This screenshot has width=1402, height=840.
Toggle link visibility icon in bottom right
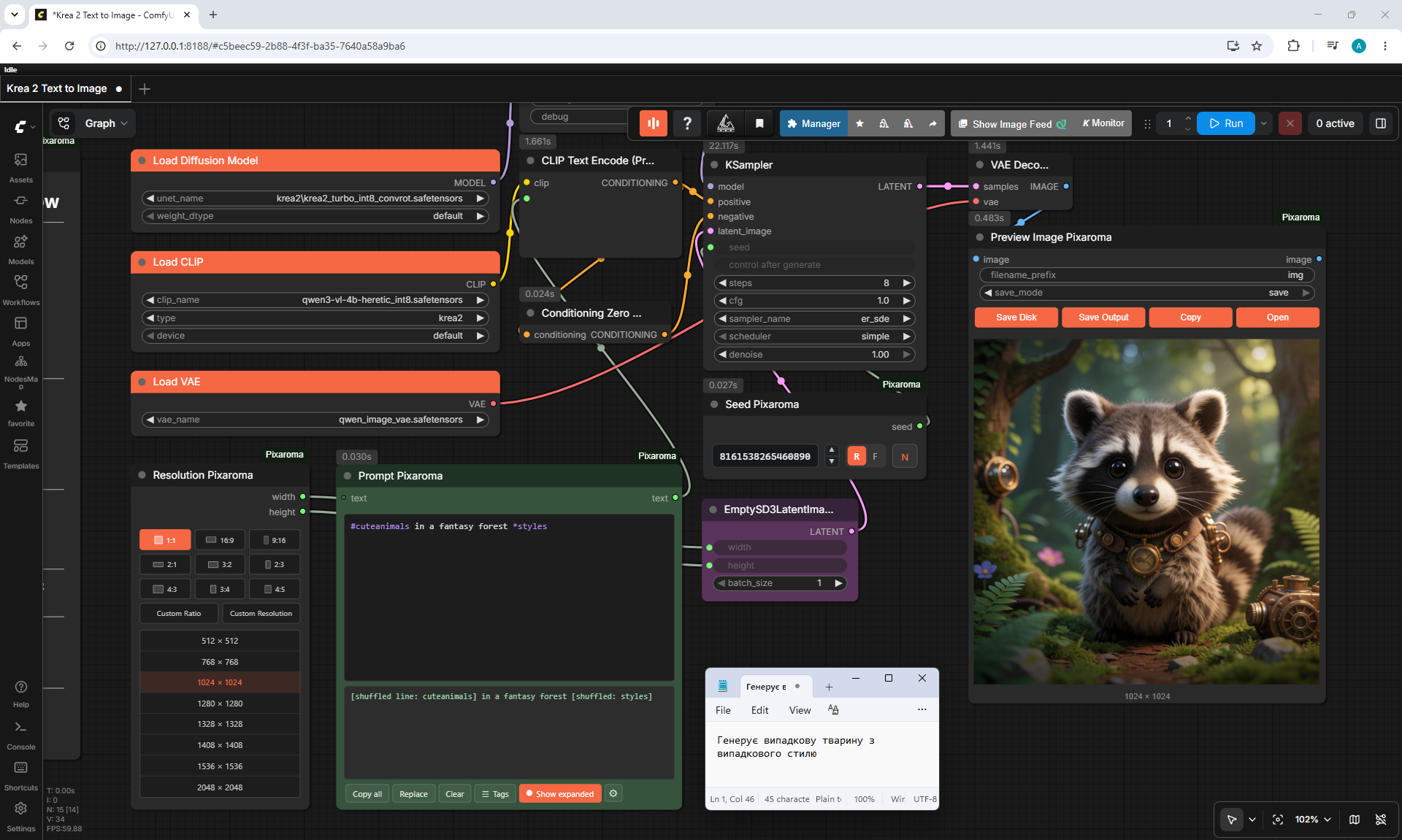pos(1381,820)
